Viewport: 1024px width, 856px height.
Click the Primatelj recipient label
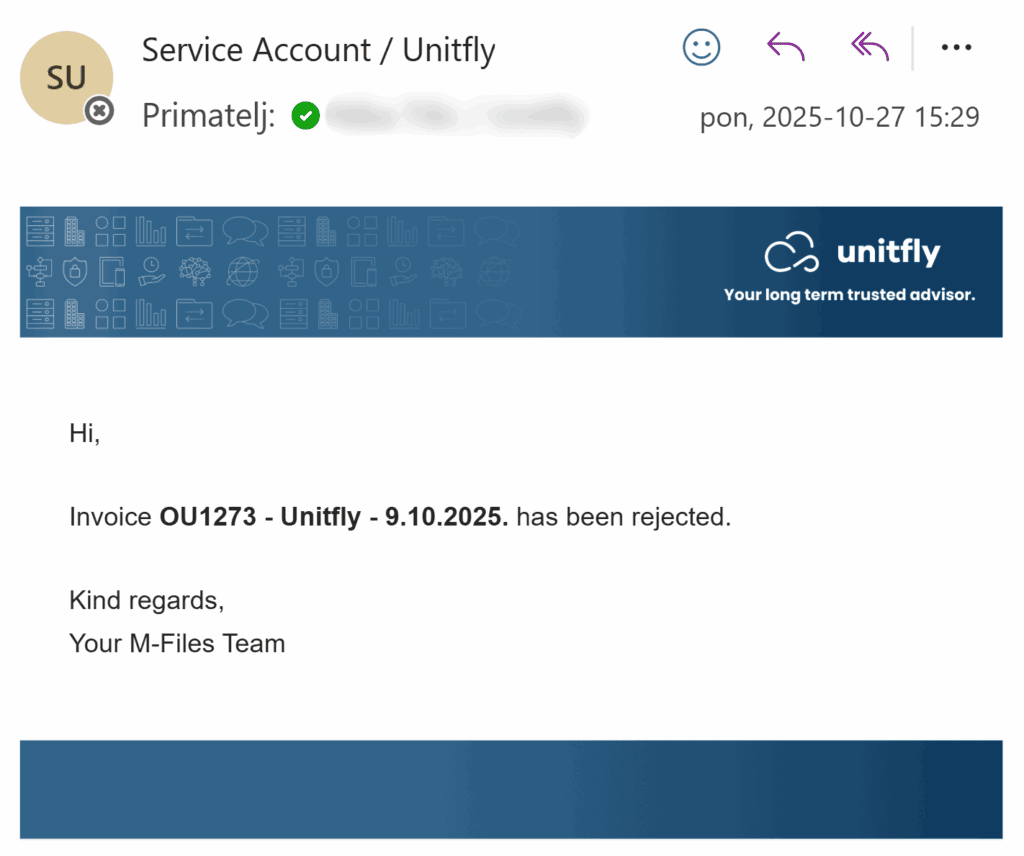[x=208, y=117]
